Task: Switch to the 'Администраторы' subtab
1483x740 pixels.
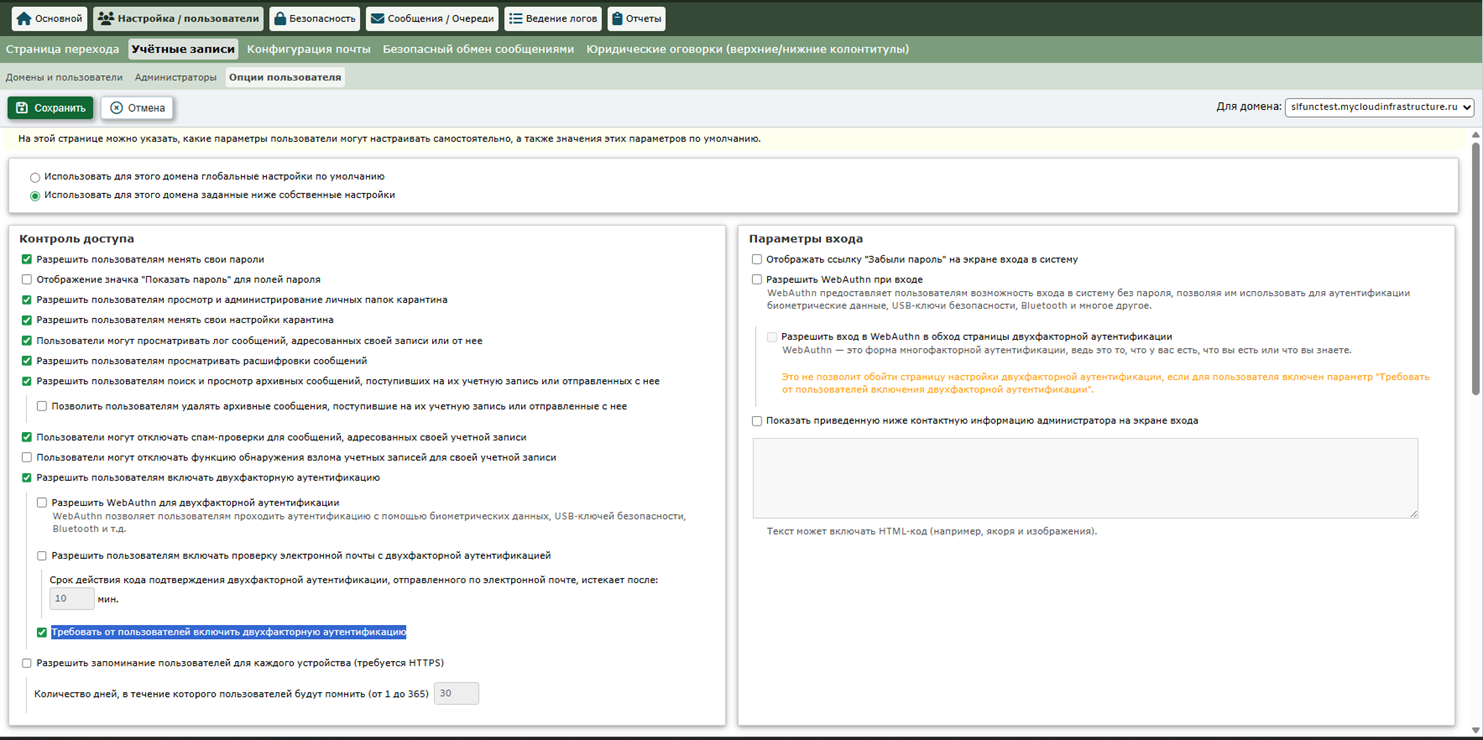Action: (176, 77)
